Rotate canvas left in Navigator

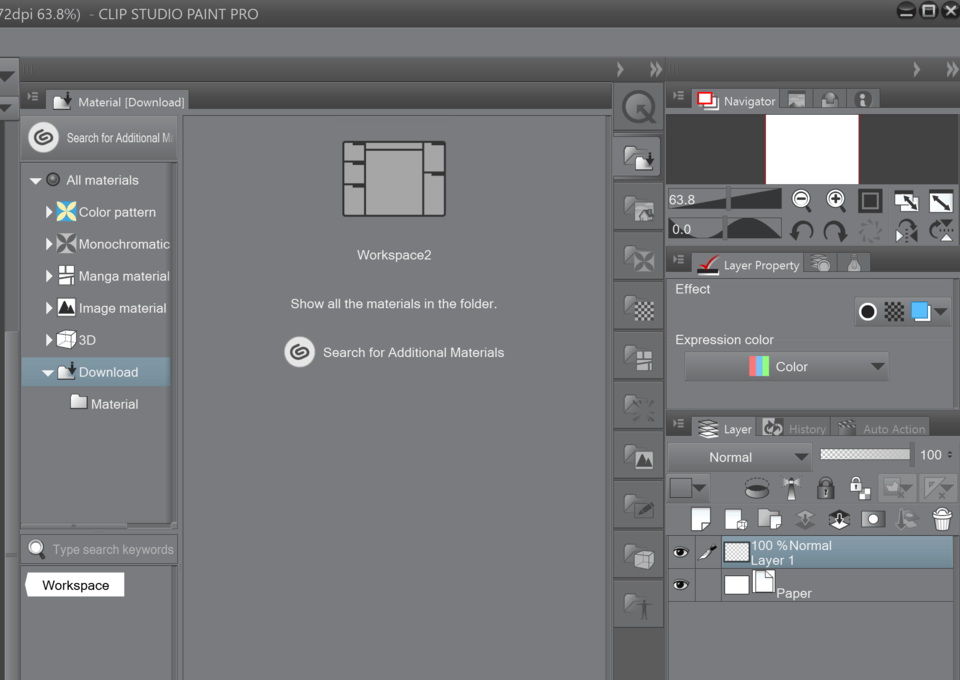click(801, 231)
